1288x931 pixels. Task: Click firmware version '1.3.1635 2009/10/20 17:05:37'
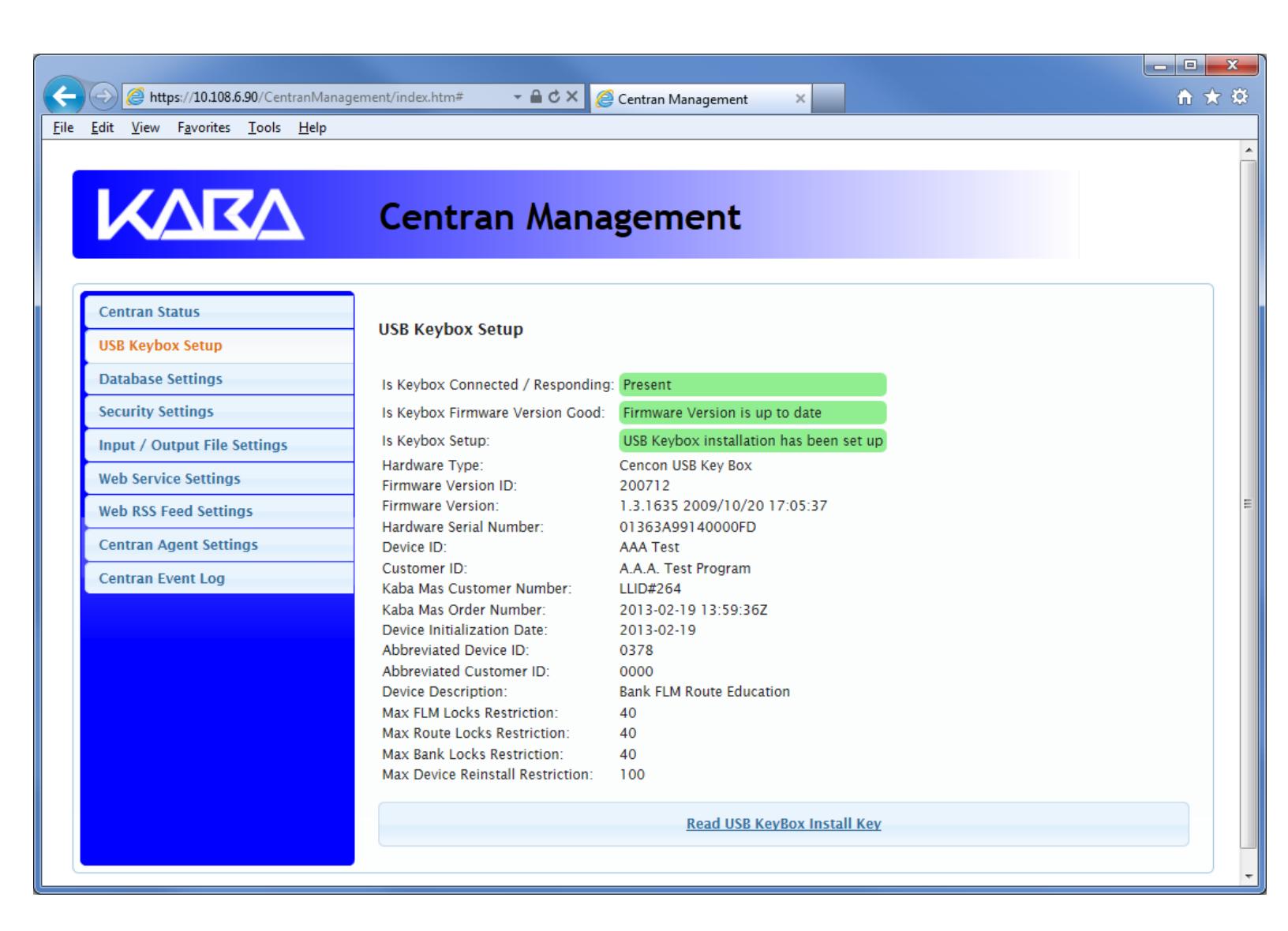point(724,506)
